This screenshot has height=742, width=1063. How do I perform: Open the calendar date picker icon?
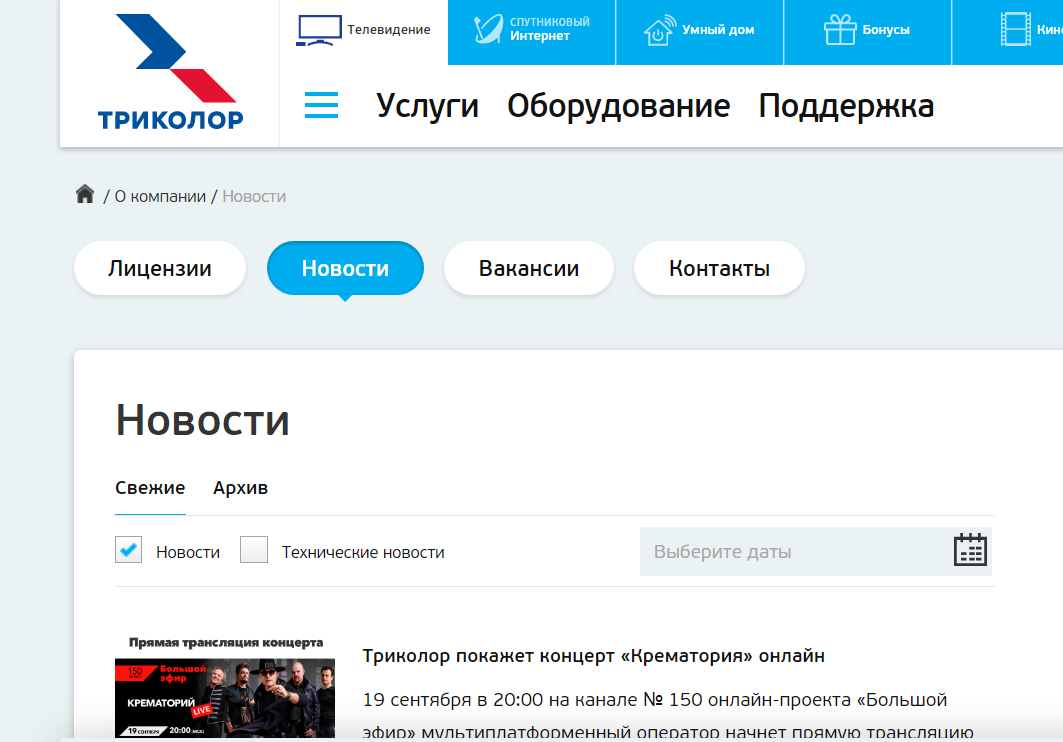(x=970, y=550)
